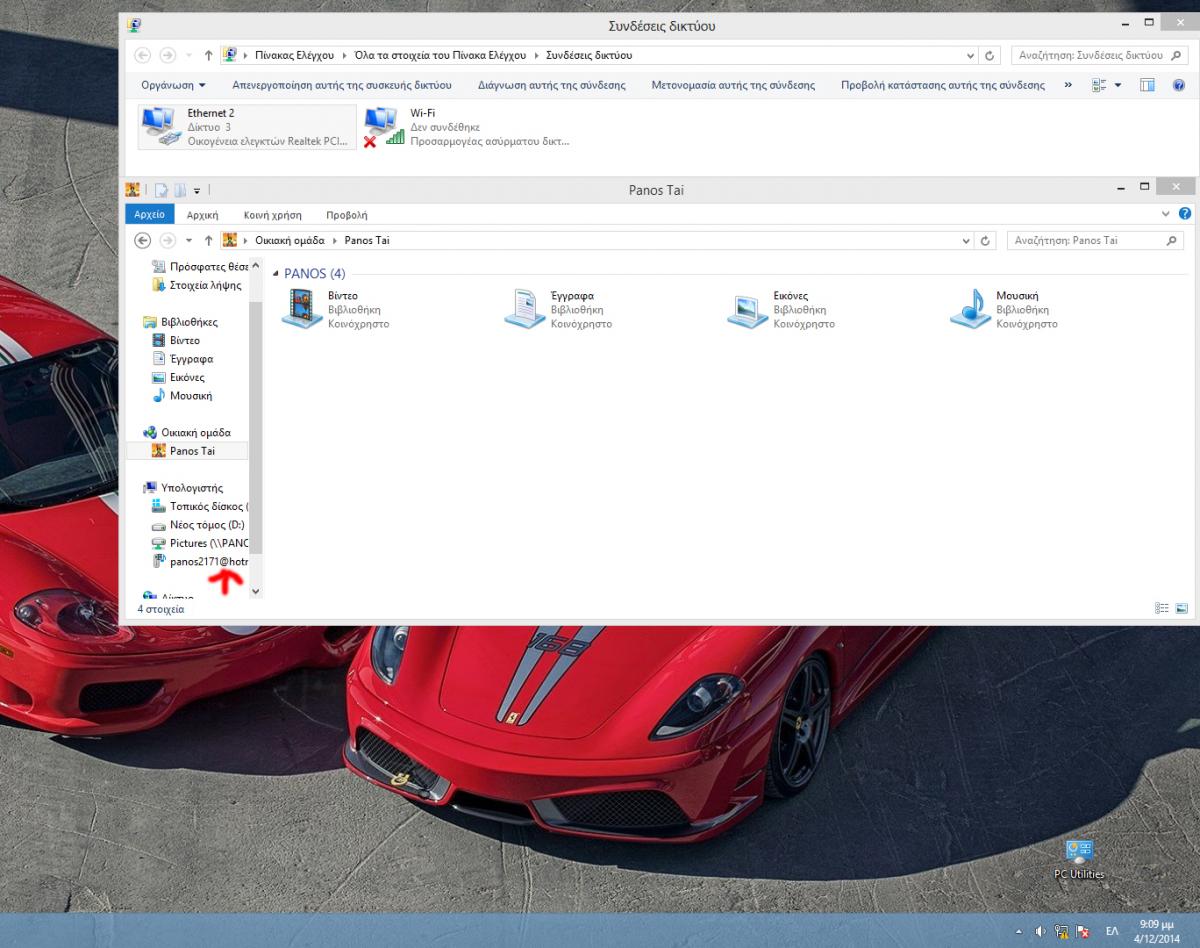Open the Οργάνωση dropdown menu

173,85
